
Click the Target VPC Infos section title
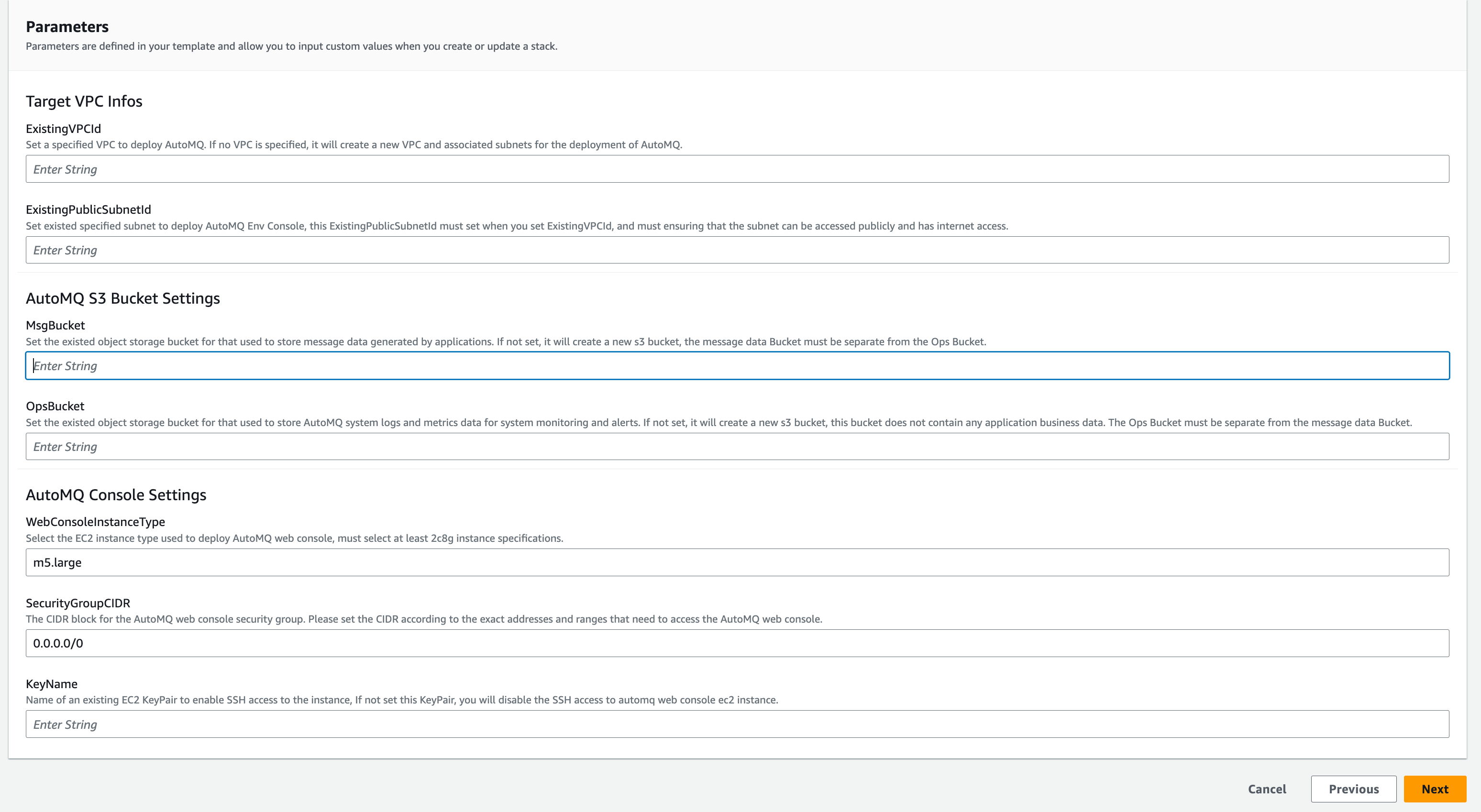pos(84,101)
